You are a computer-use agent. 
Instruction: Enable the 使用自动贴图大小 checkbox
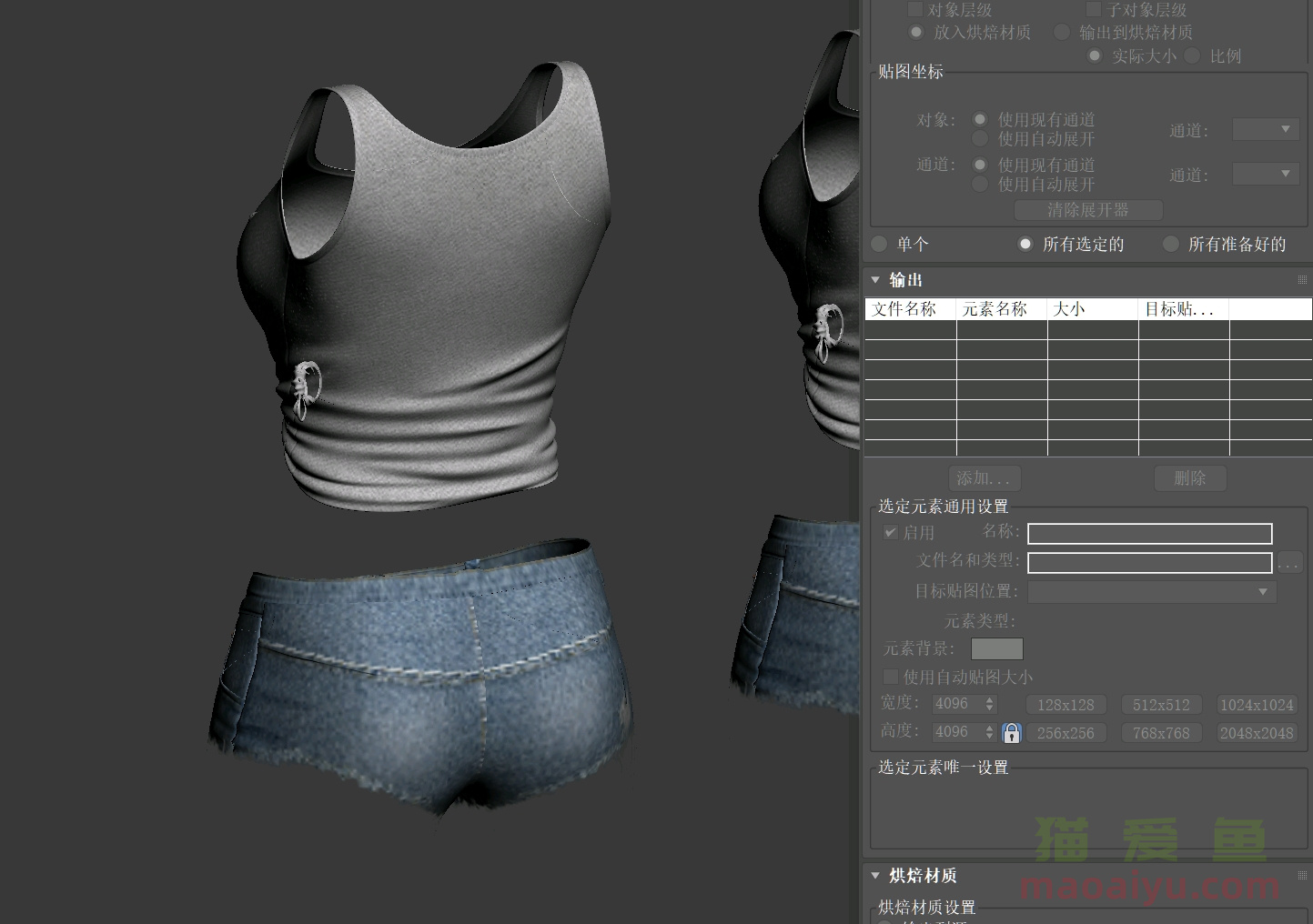point(891,677)
